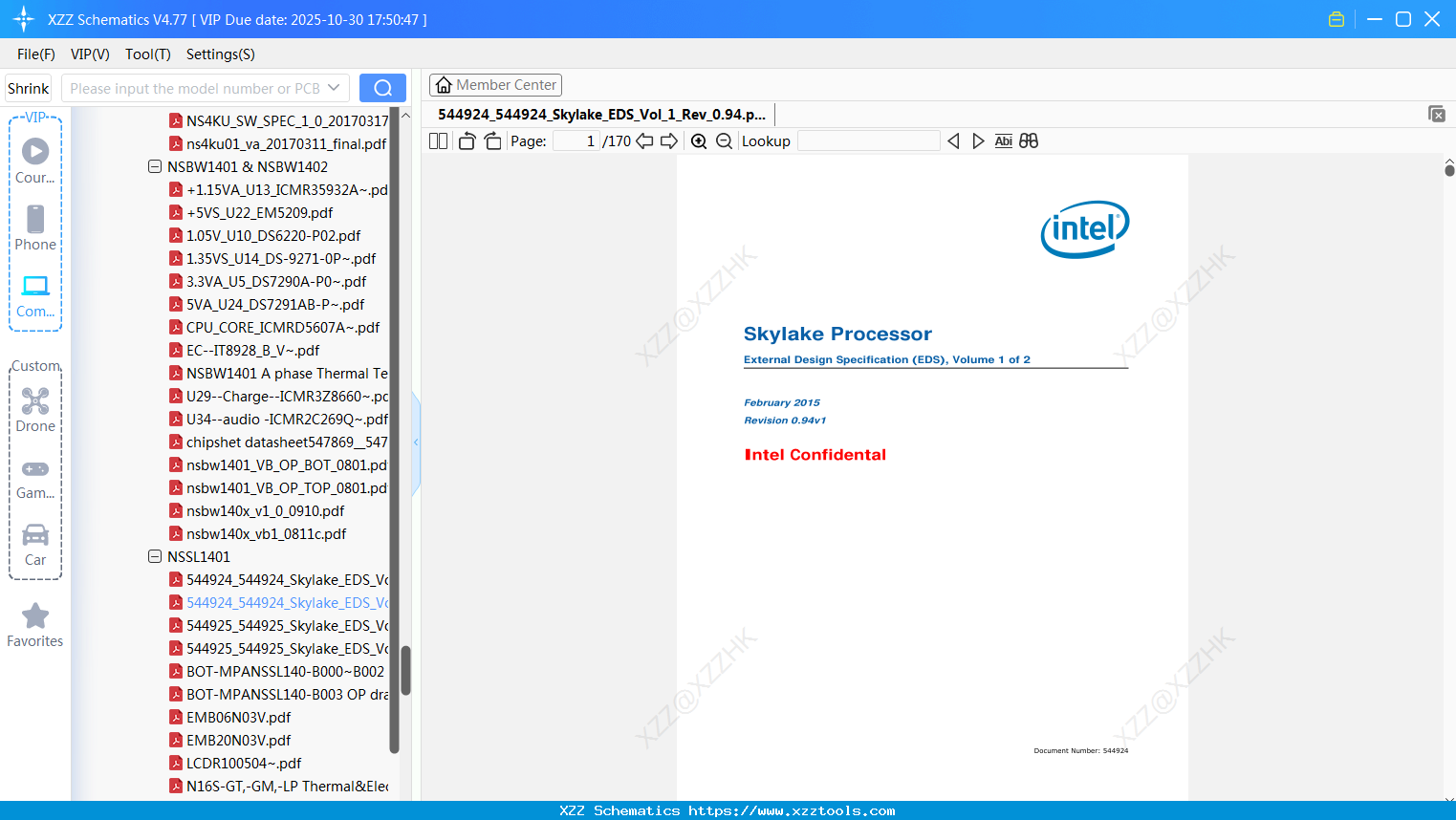
Task: Open the Member Center button
Action: [495, 85]
